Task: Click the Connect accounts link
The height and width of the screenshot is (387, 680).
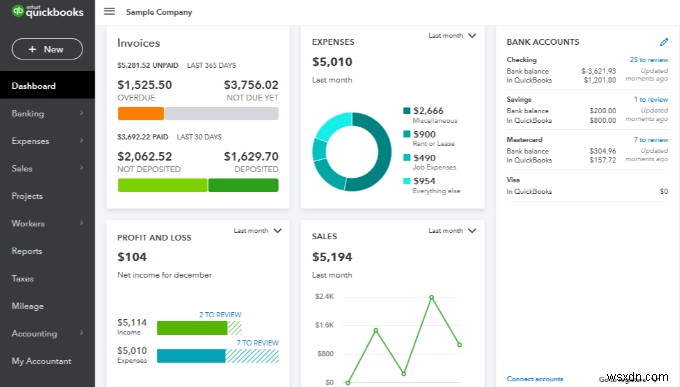Action: click(535, 379)
